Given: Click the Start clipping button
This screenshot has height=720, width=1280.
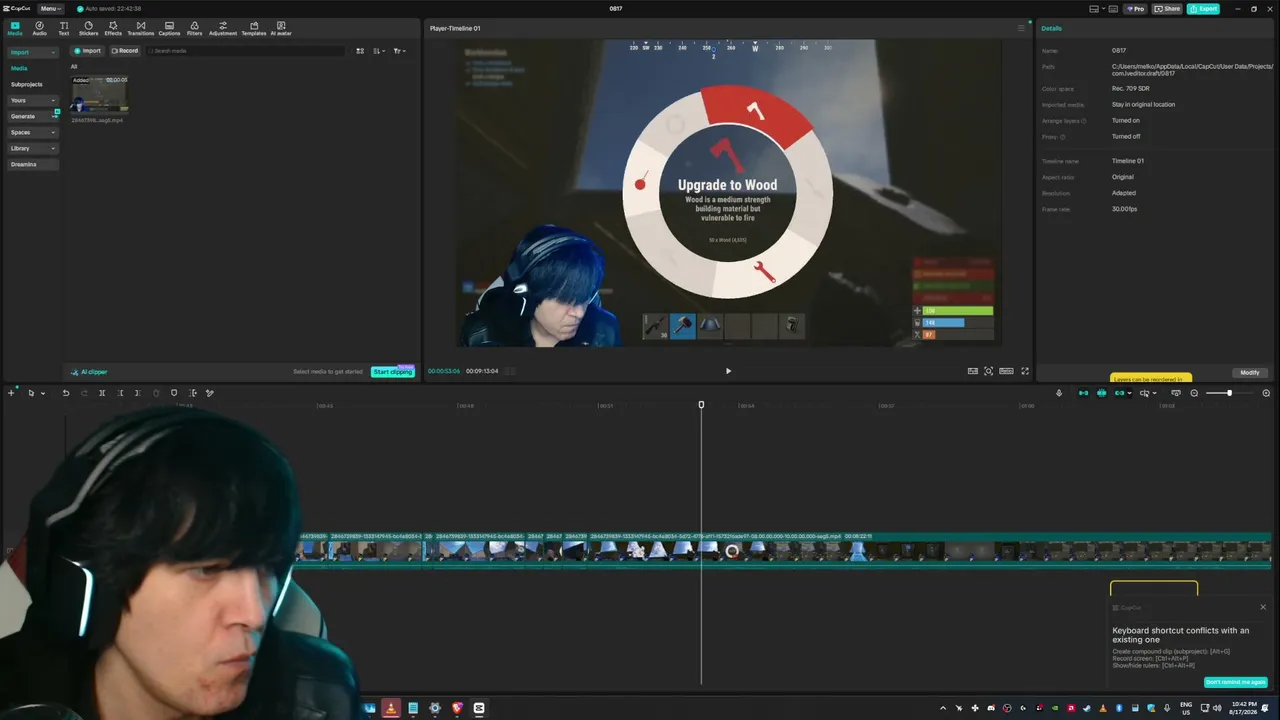Looking at the screenshot, I should click(392, 372).
